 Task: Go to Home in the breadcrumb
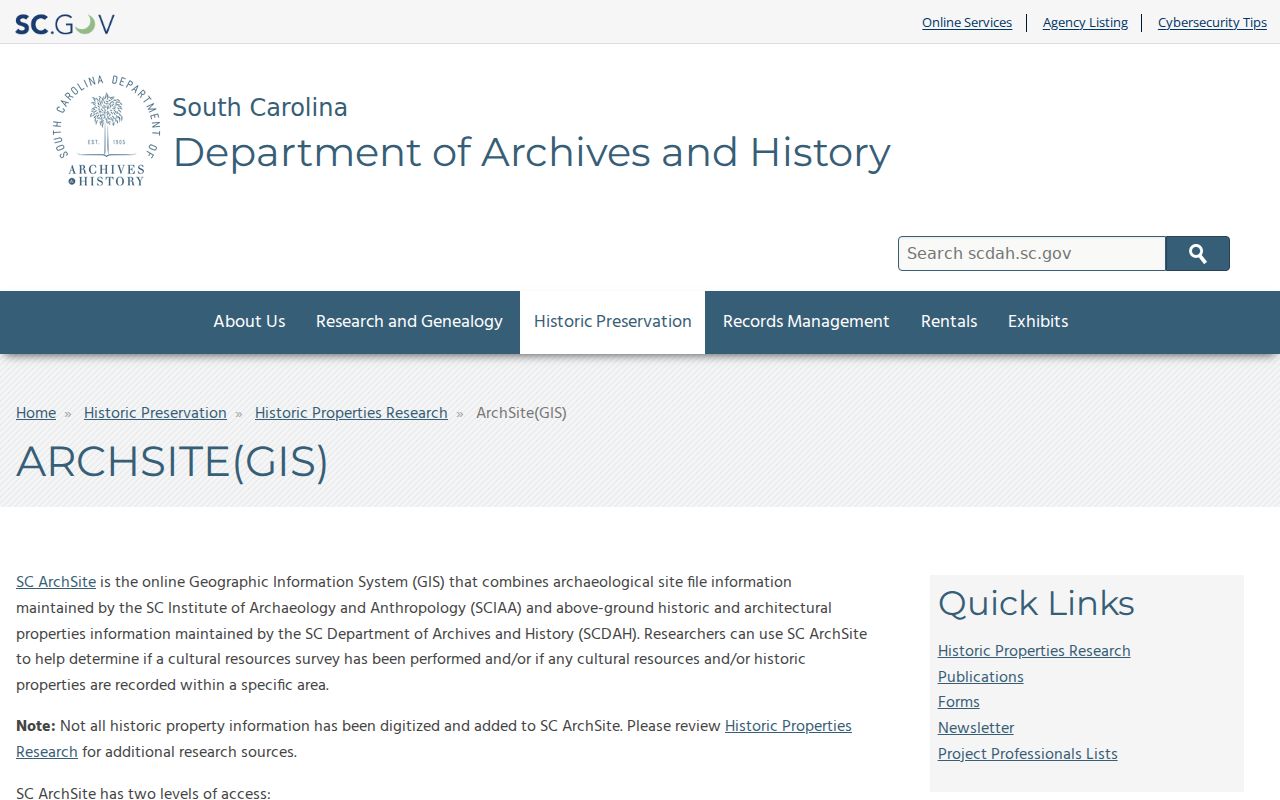(x=36, y=413)
